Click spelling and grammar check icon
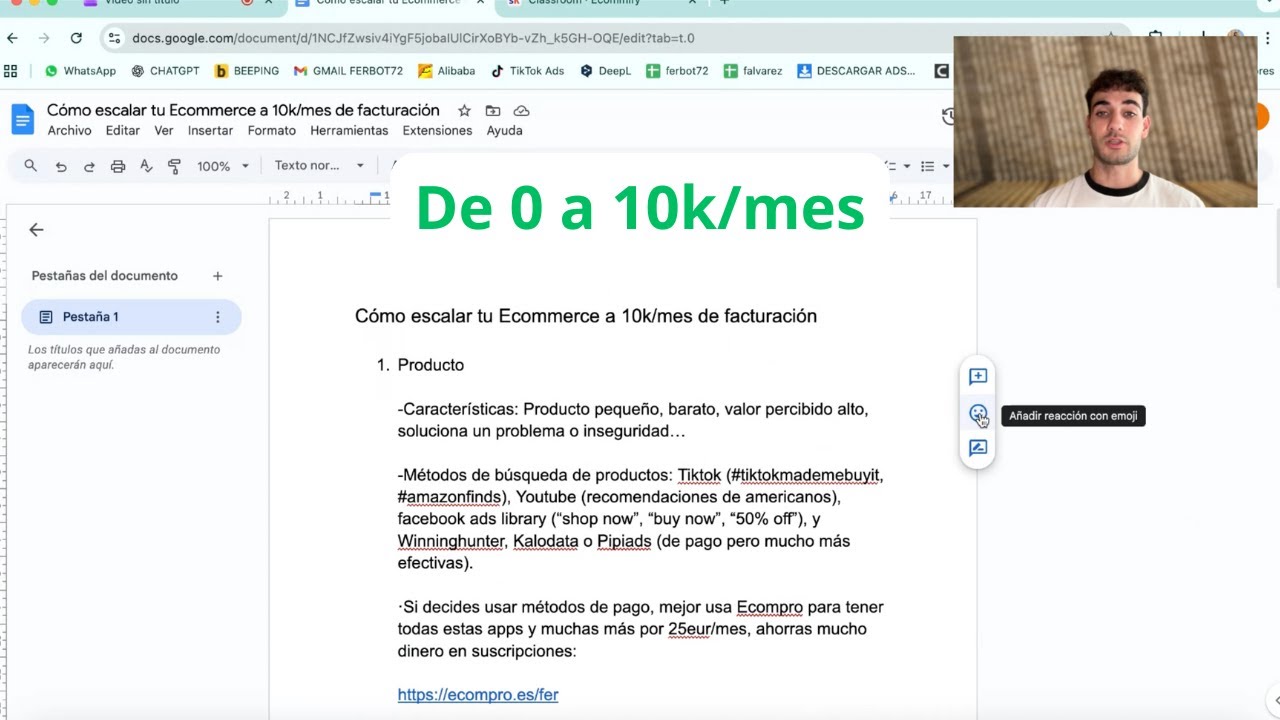The image size is (1280, 720). (x=146, y=166)
